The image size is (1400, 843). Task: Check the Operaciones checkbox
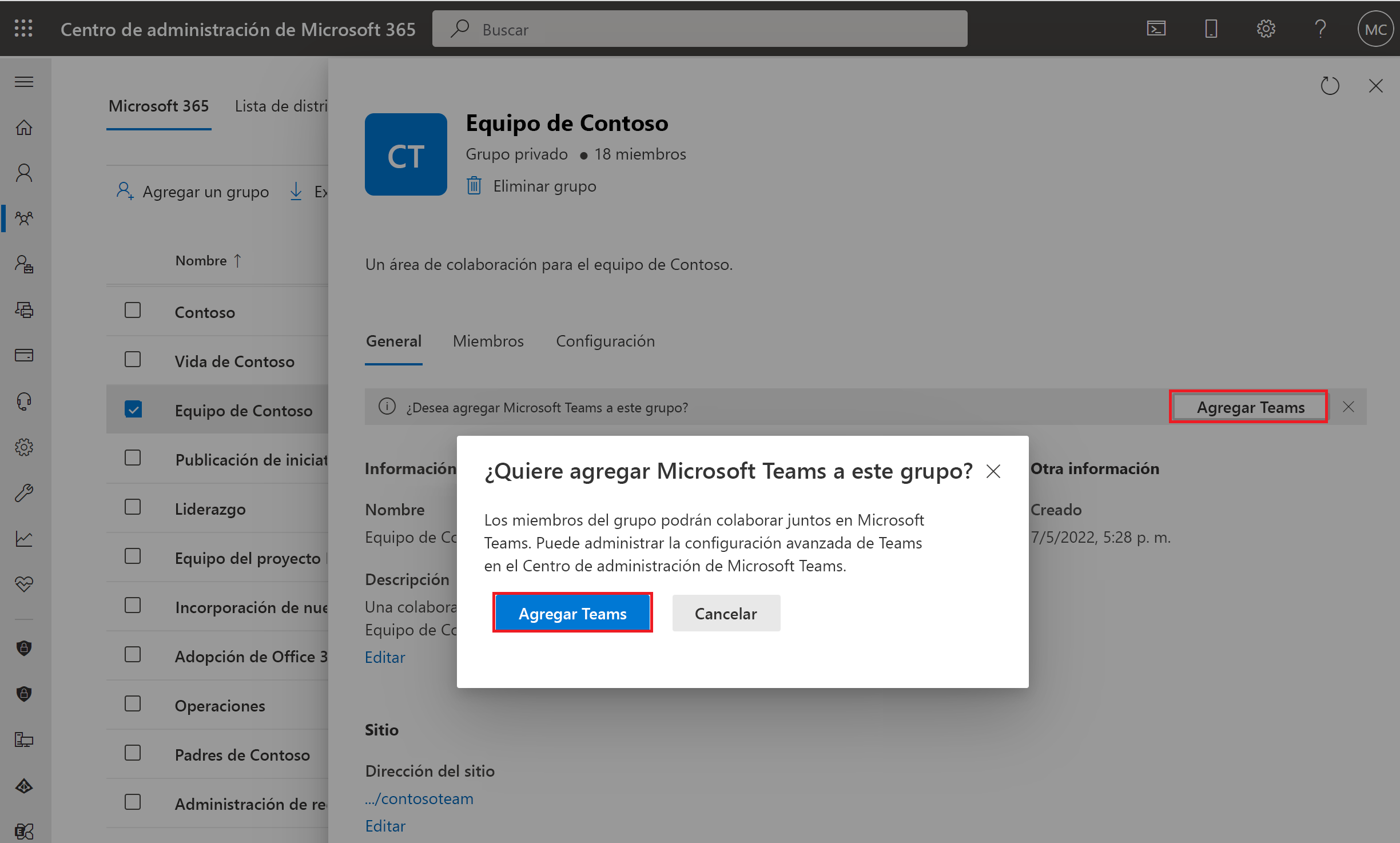click(133, 703)
